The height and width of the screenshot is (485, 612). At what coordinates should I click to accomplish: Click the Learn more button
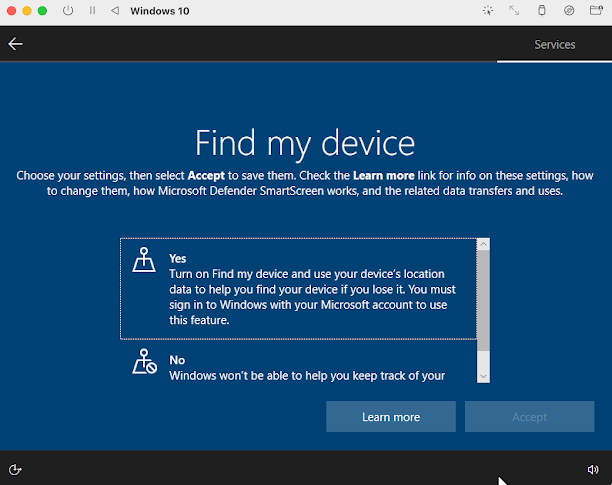[391, 417]
